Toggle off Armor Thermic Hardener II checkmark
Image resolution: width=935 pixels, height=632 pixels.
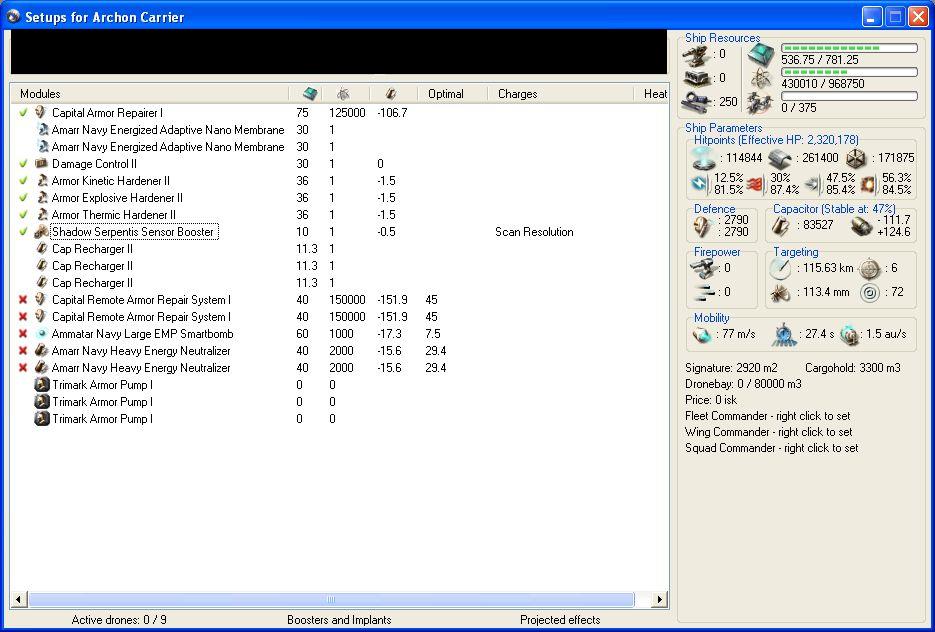(x=23, y=215)
